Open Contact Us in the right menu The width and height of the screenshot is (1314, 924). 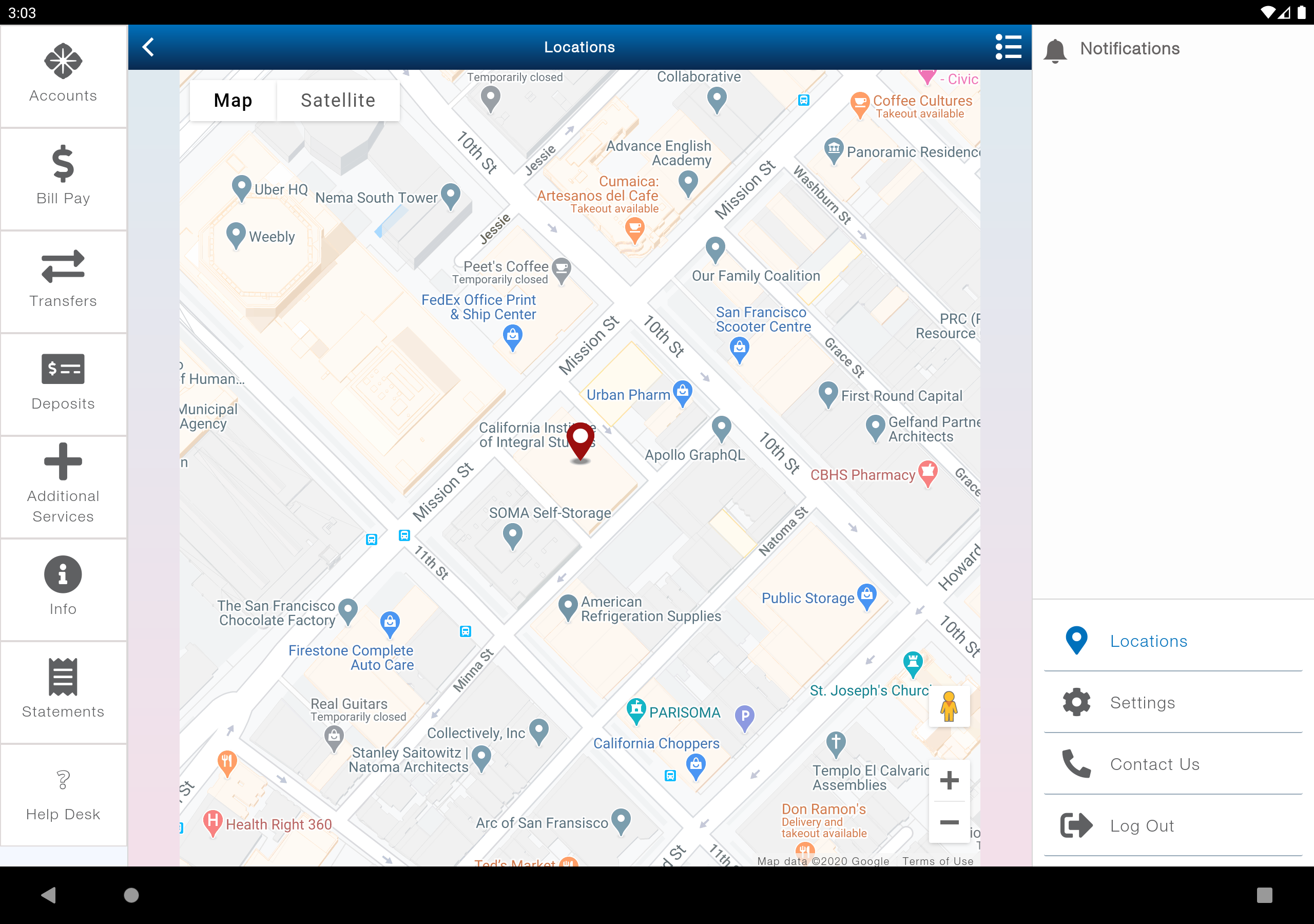(1173, 764)
